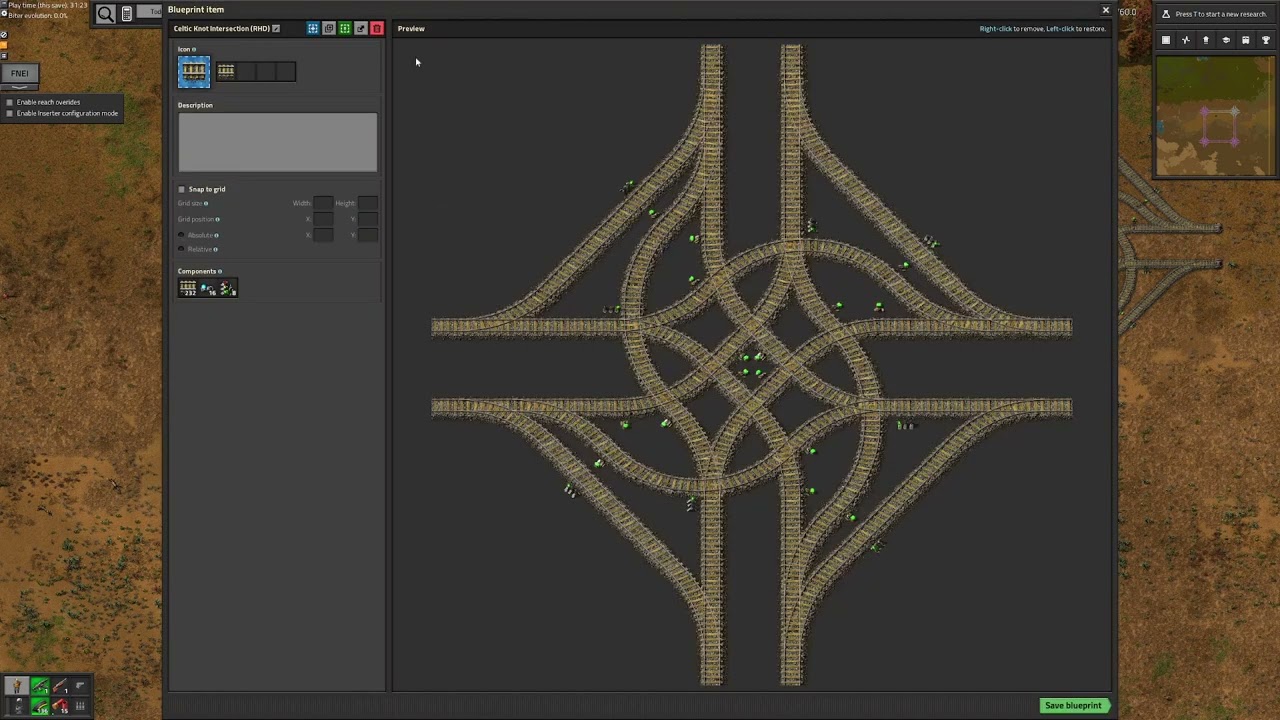Click the grid size Width field
1280x720 pixels.
[x=322, y=203]
